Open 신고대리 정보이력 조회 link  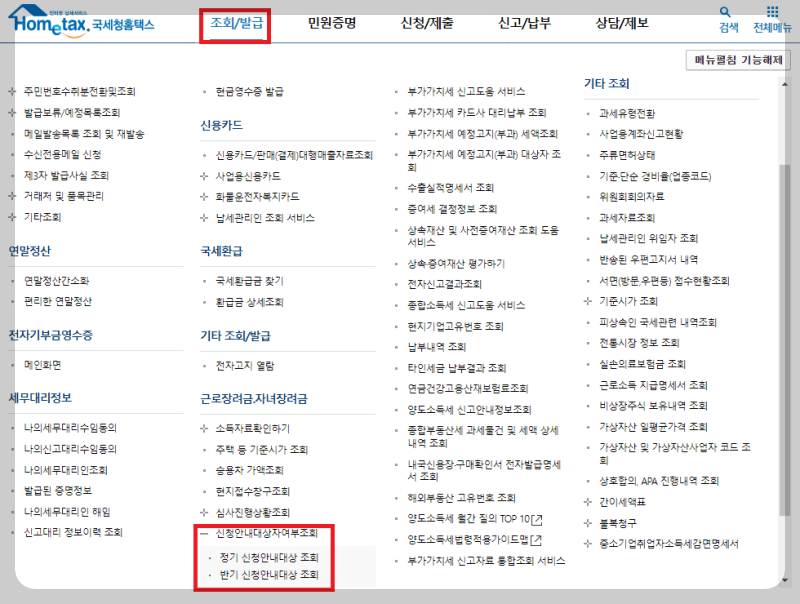[x=73, y=532]
